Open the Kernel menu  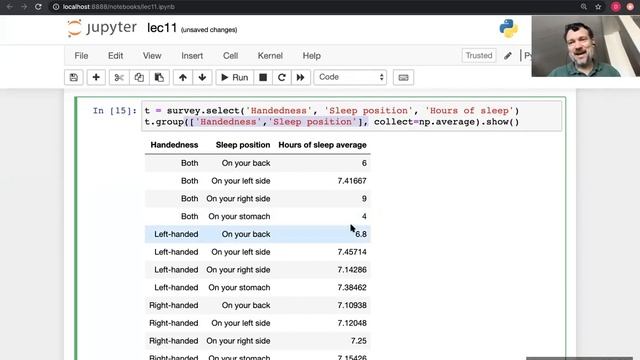(270, 56)
